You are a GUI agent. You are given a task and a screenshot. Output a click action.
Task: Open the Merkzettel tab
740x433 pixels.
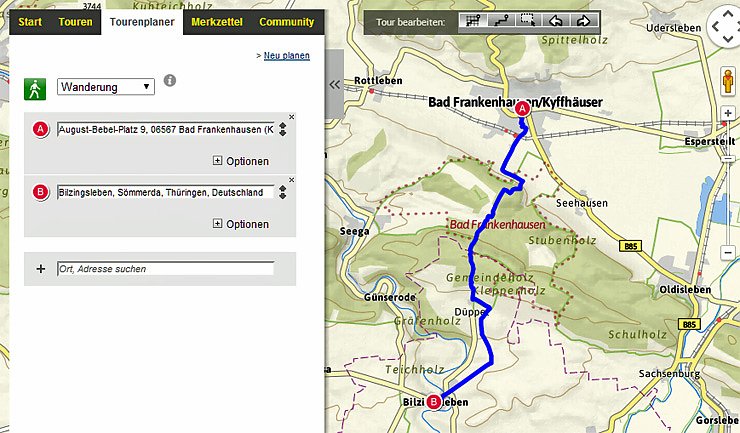pos(217,21)
